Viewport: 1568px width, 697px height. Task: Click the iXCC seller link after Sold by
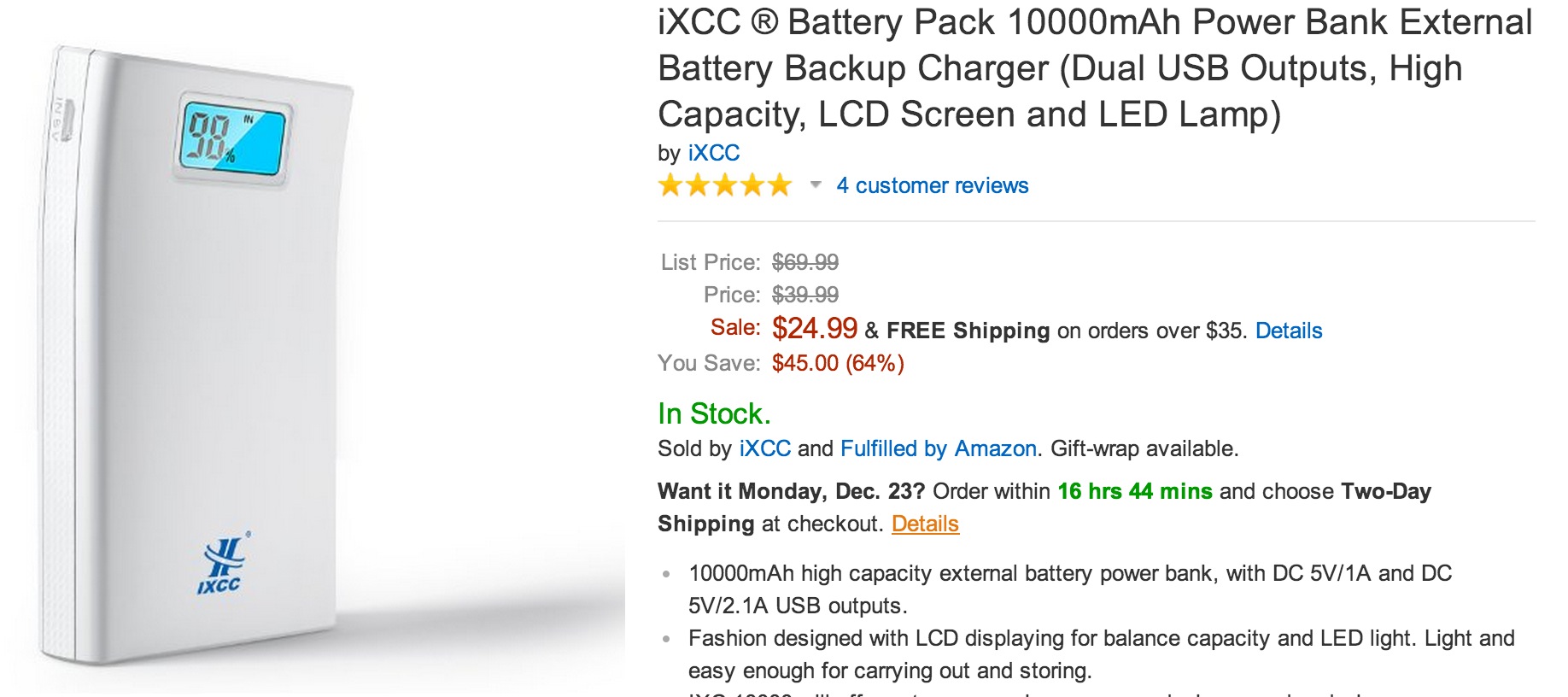[764, 448]
